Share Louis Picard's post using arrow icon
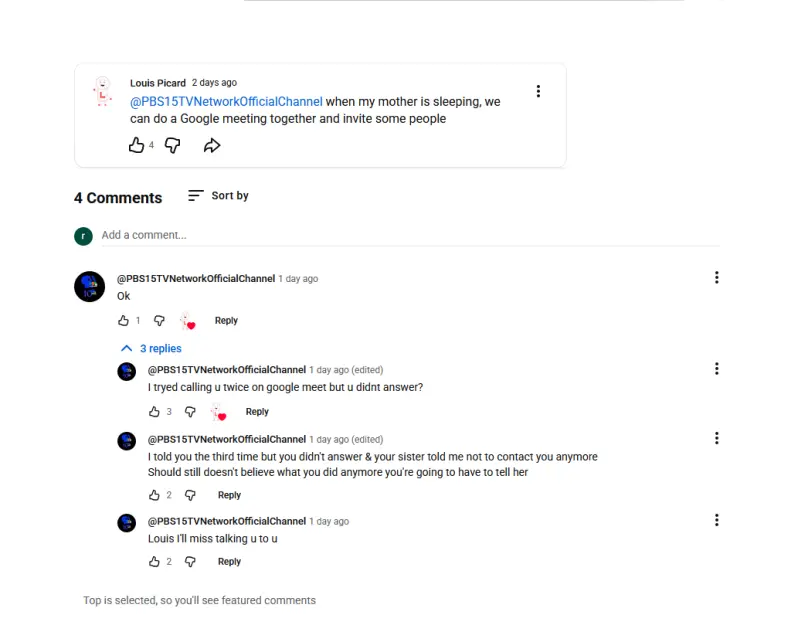 point(212,146)
